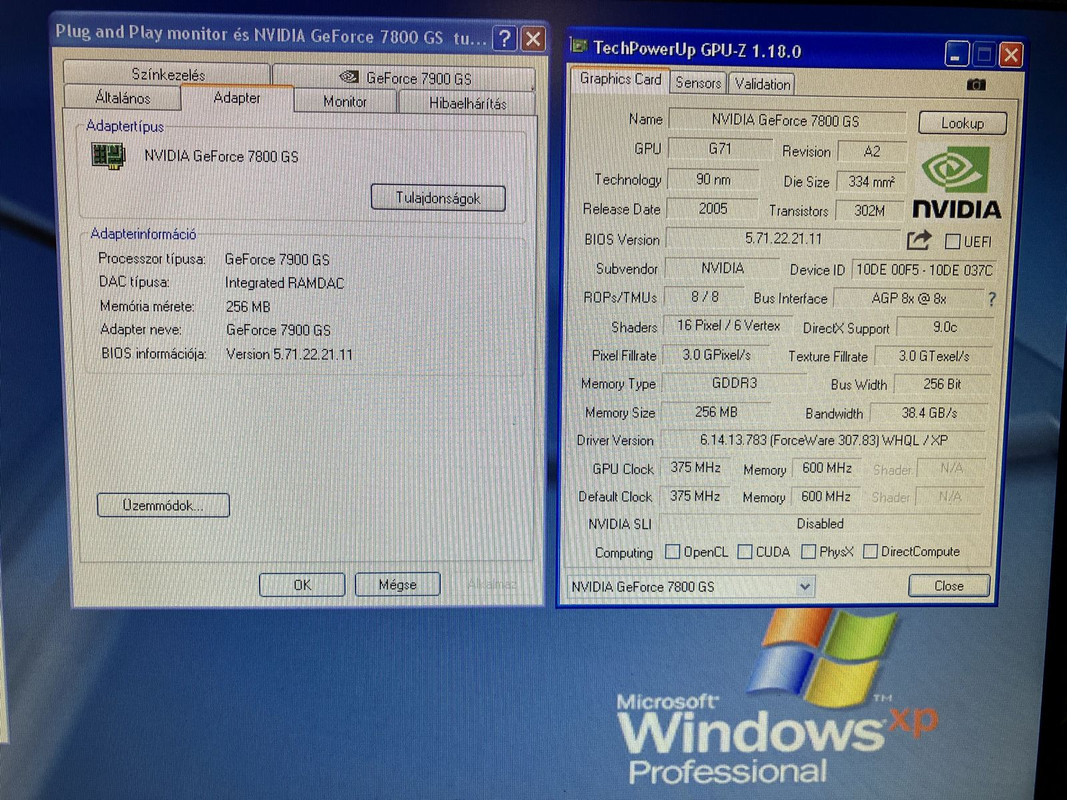Screen dimensions: 1067x800
Task: Click the help question mark in display properties title bar
Action: coord(504,39)
